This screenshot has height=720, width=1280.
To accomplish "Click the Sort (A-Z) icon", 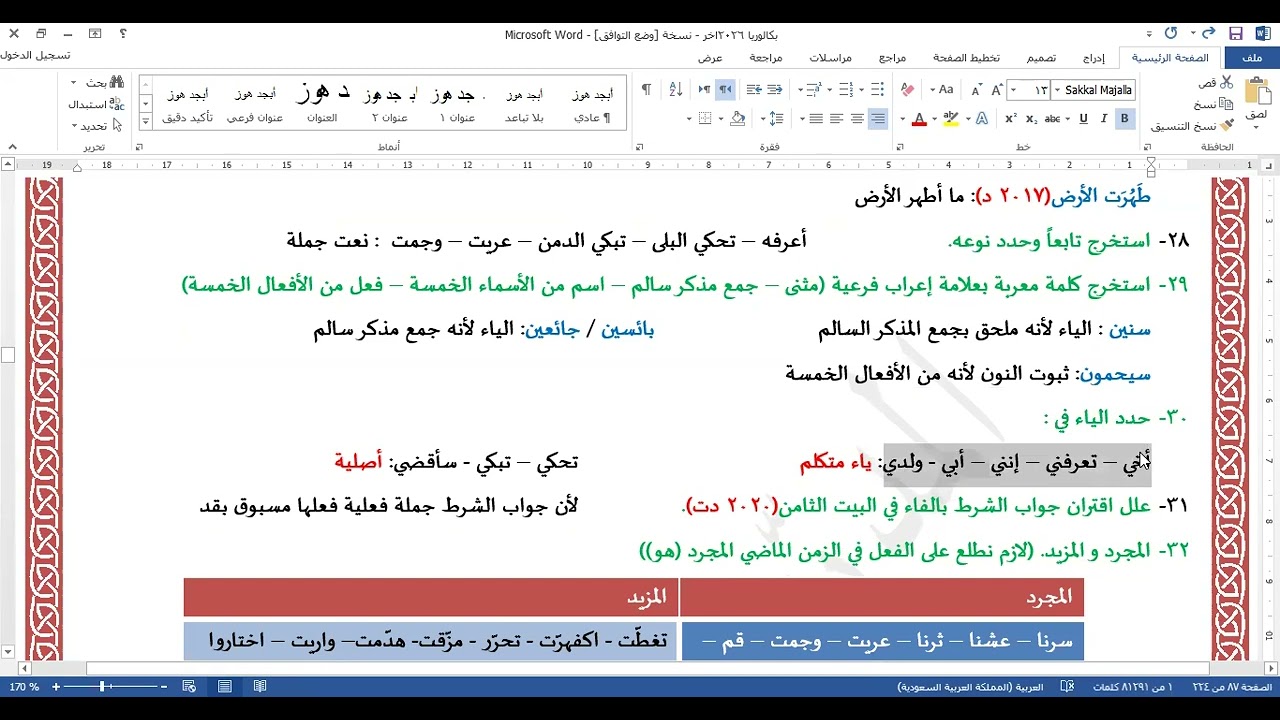I will [x=675, y=90].
